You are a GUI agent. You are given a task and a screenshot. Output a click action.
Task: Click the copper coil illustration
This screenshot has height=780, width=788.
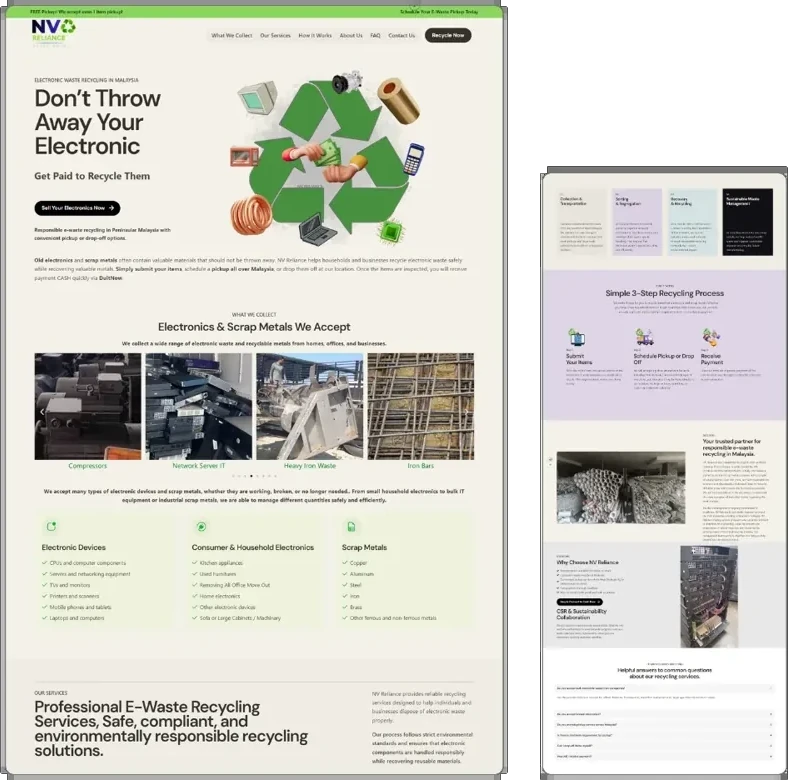tap(251, 215)
